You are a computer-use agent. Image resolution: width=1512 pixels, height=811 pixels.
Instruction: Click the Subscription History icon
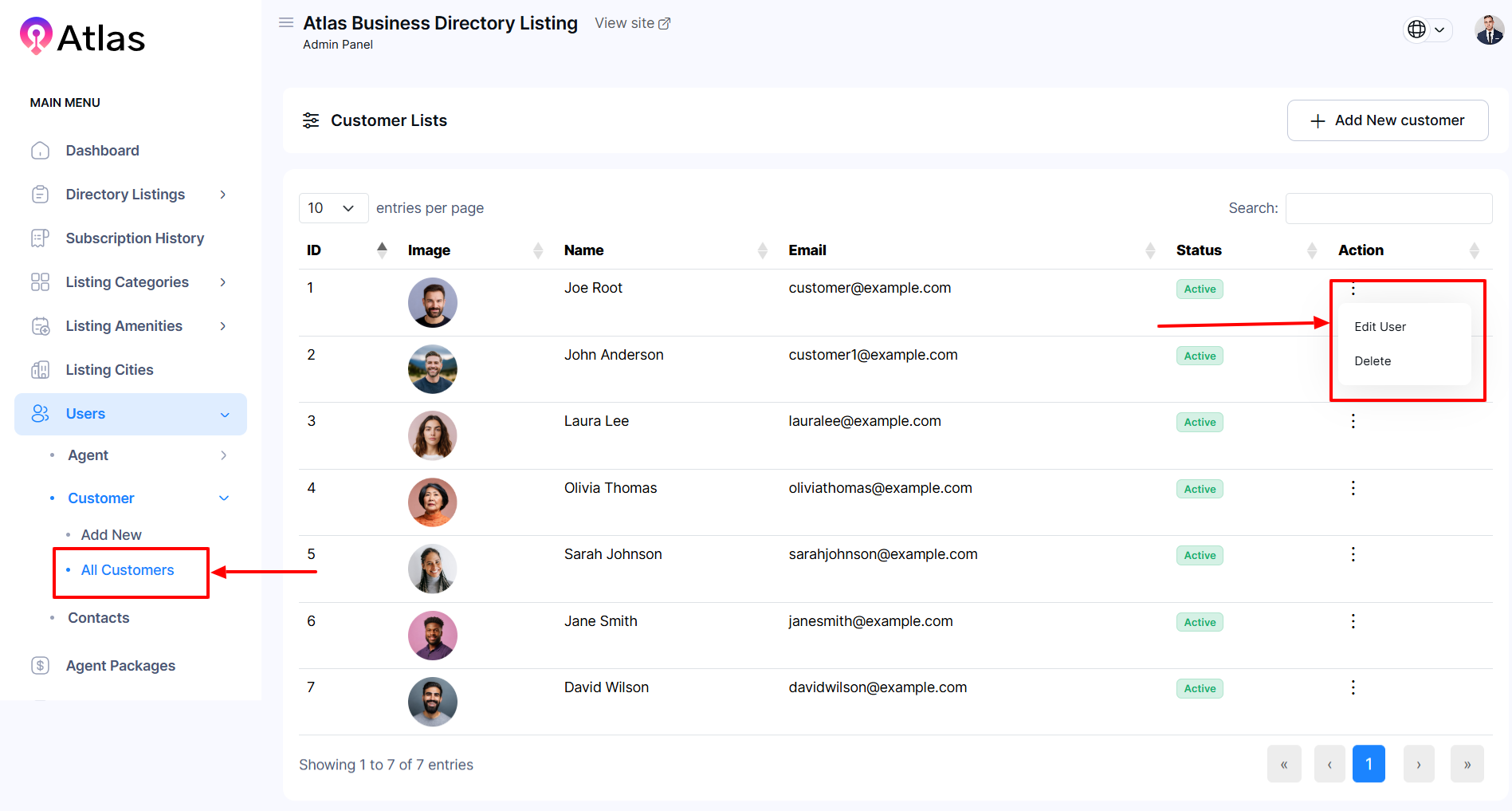coord(40,238)
